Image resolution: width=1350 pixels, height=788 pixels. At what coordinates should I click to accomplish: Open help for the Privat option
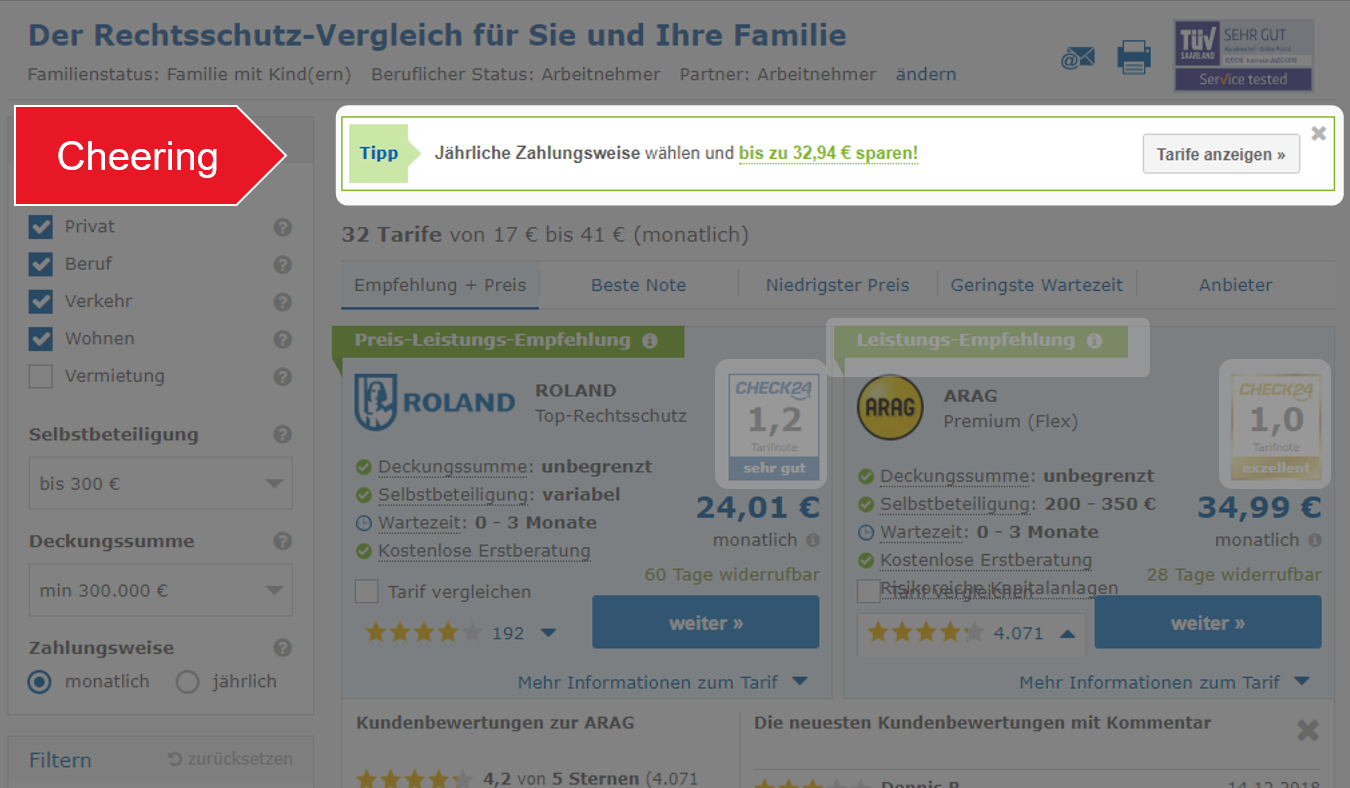(283, 227)
